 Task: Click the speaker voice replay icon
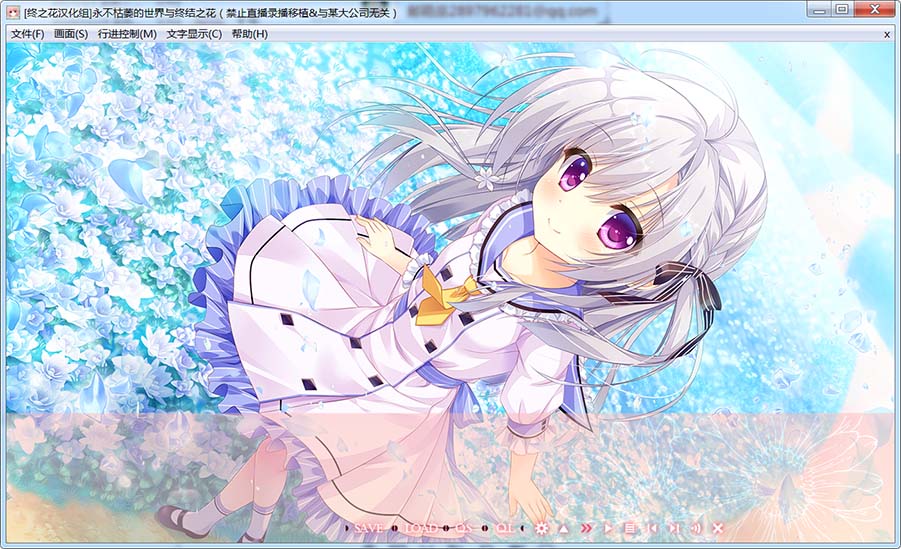[x=695, y=527]
